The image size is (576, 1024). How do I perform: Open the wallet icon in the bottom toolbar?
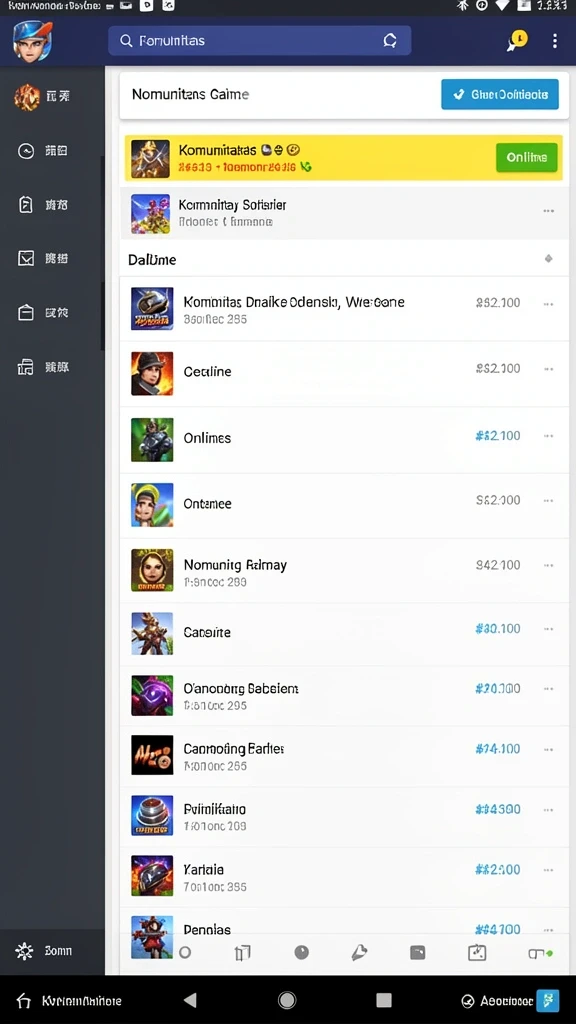click(x=418, y=953)
